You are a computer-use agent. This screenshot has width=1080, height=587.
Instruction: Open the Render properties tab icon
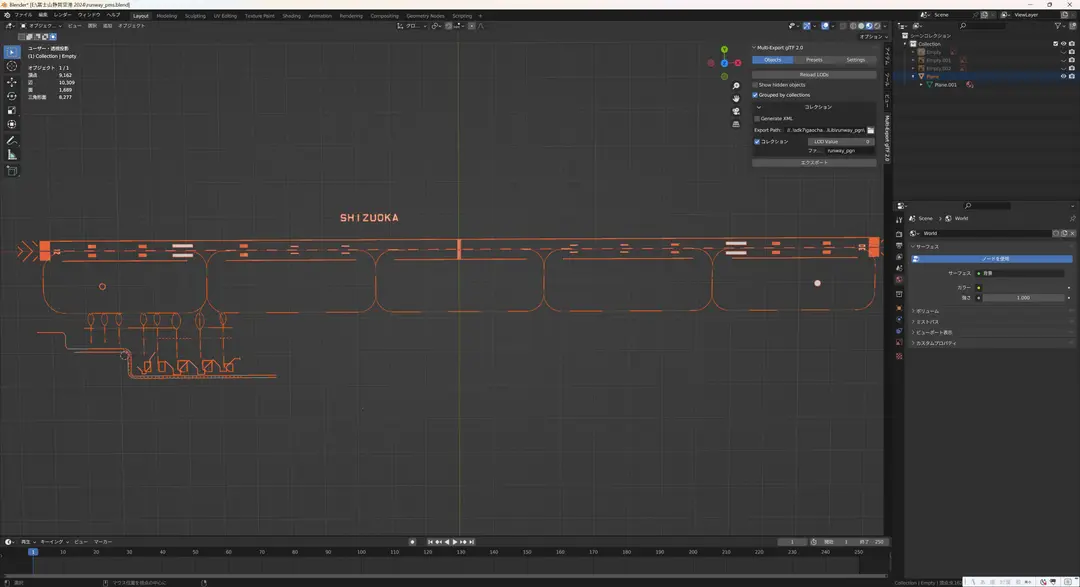(x=899, y=235)
